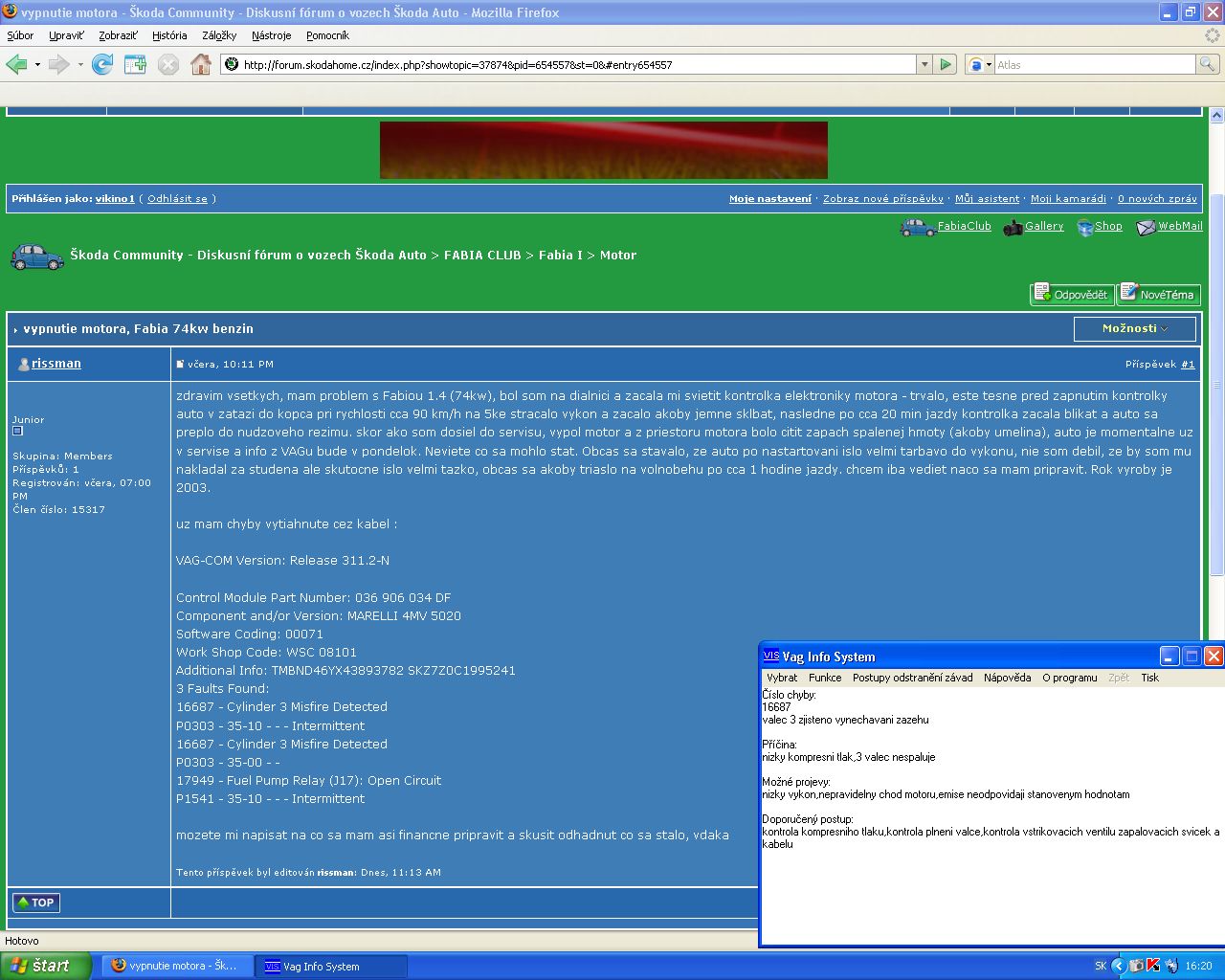
Task: Switch to Vag Info System taskbar button
Action: point(331,967)
